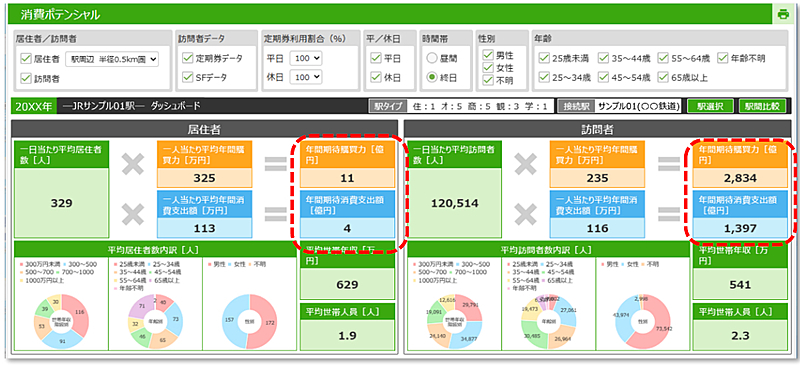Uncheck the 男性 gender checkbox
This screenshot has height=365, width=800.
pos(488,55)
